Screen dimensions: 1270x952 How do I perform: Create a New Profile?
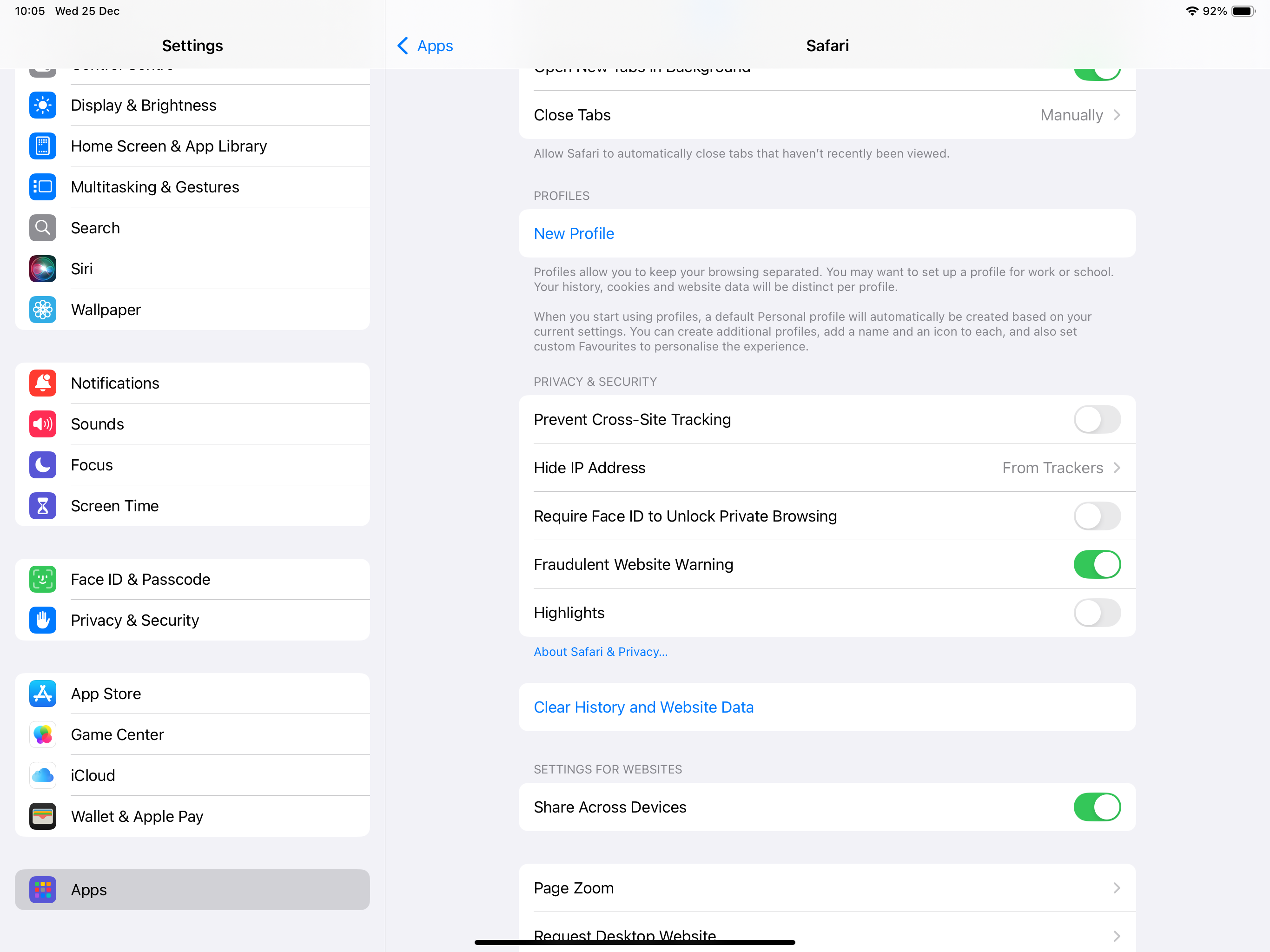point(827,234)
